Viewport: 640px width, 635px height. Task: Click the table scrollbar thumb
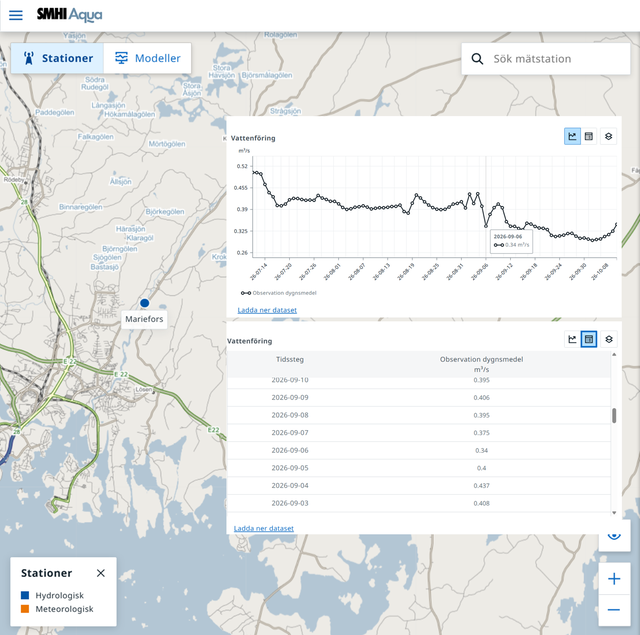coord(614,415)
